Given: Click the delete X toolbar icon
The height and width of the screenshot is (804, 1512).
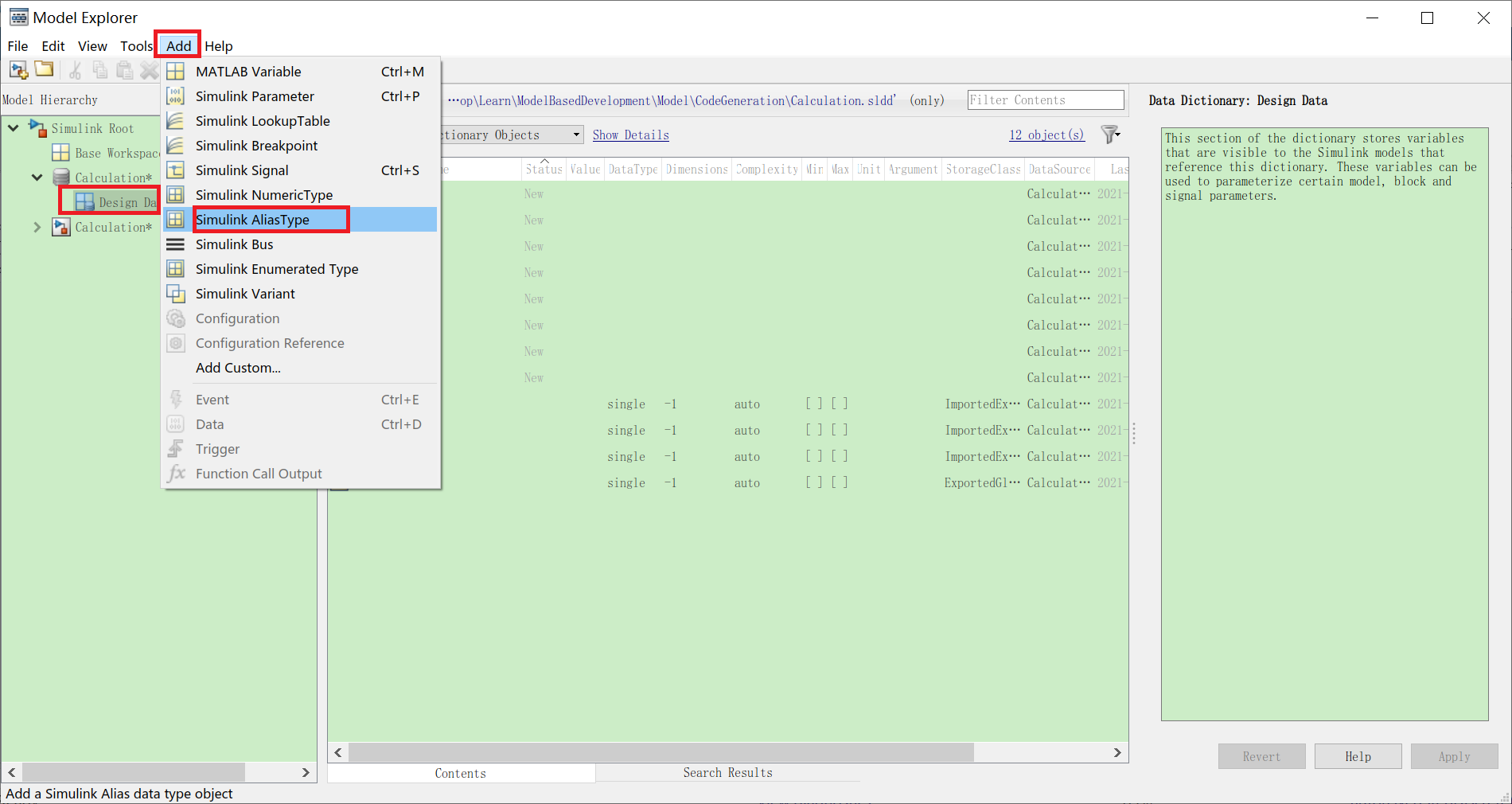Looking at the screenshot, I should pos(149,70).
